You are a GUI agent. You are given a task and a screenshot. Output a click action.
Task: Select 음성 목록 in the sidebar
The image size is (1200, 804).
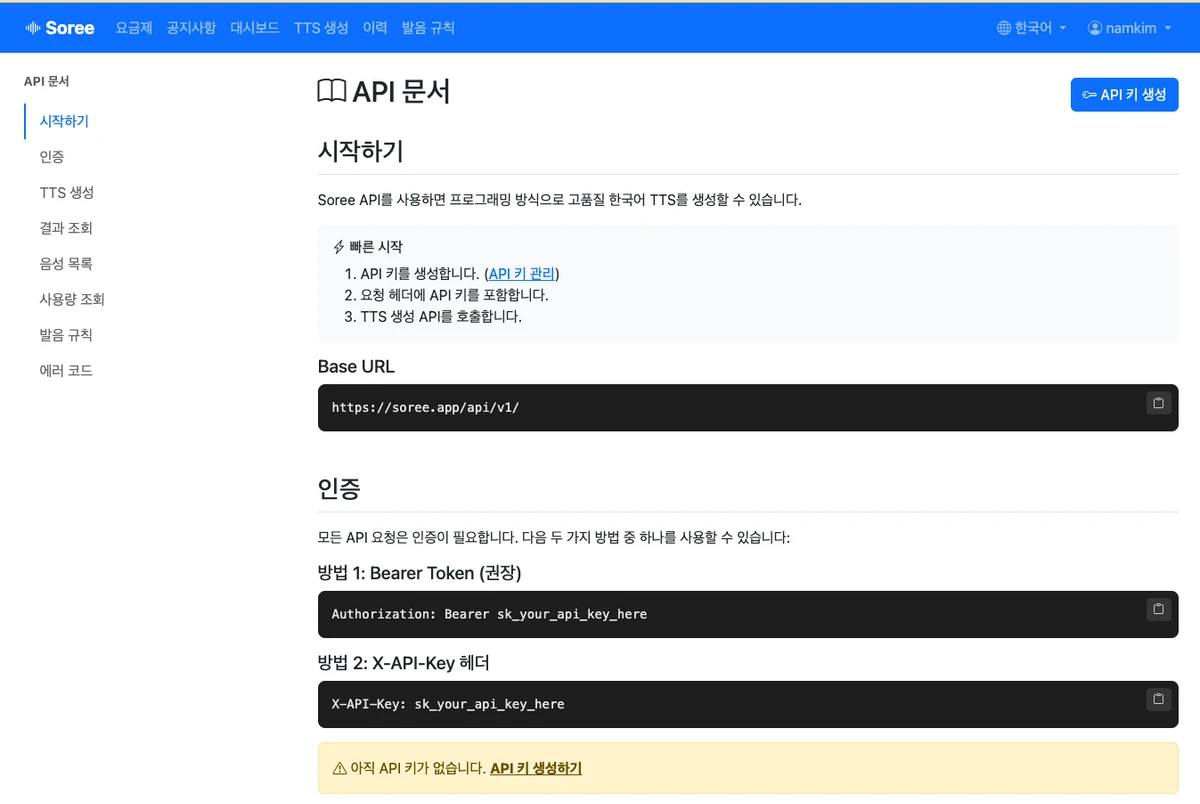pyautogui.click(x=66, y=264)
